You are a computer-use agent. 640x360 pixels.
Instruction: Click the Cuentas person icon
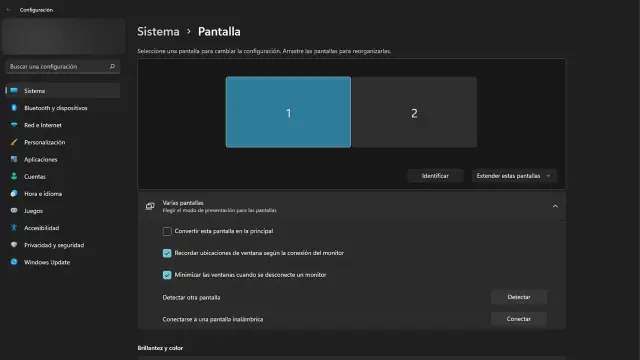[14, 176]
